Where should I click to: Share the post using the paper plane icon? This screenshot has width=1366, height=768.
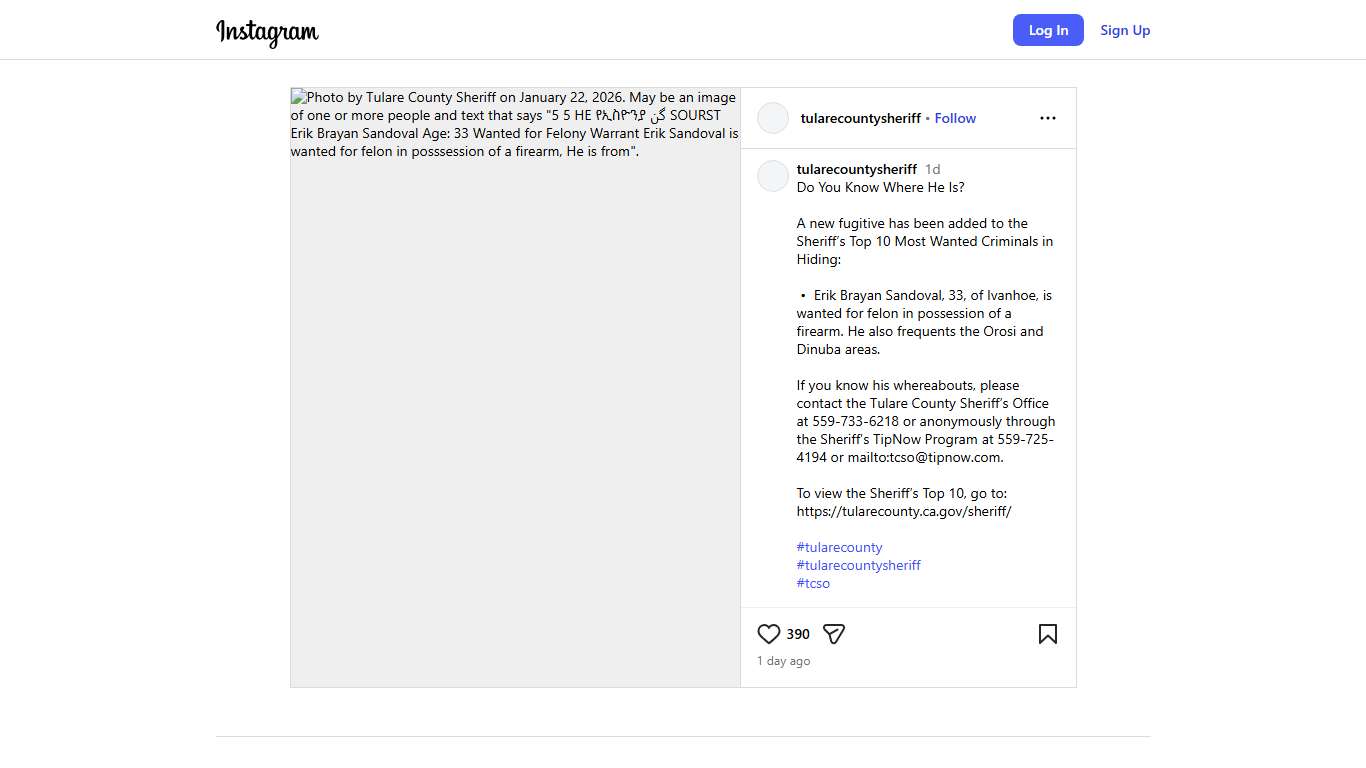834,634
